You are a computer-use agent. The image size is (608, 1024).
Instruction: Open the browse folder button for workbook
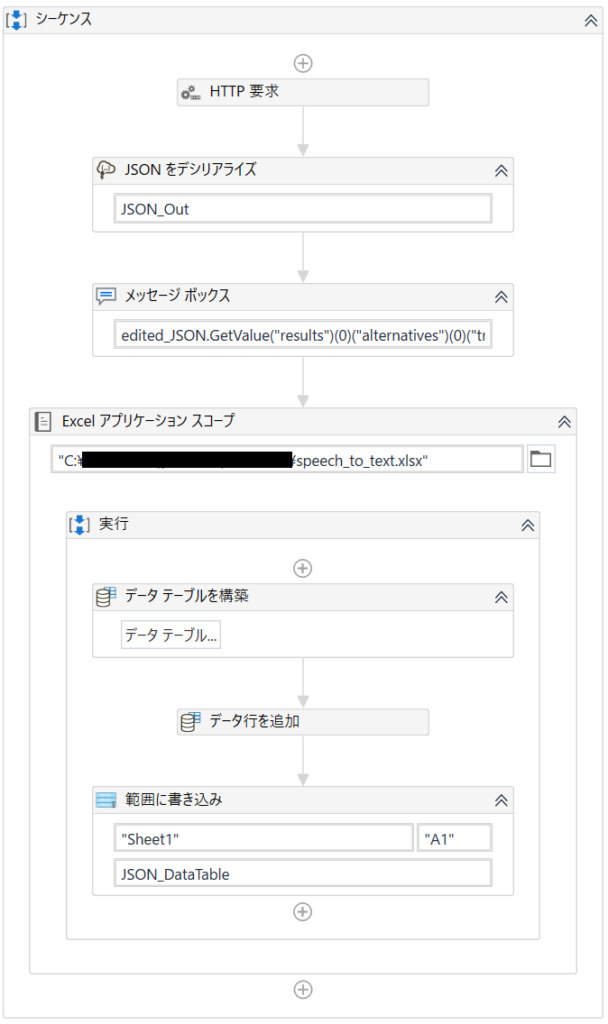point(541,459)
